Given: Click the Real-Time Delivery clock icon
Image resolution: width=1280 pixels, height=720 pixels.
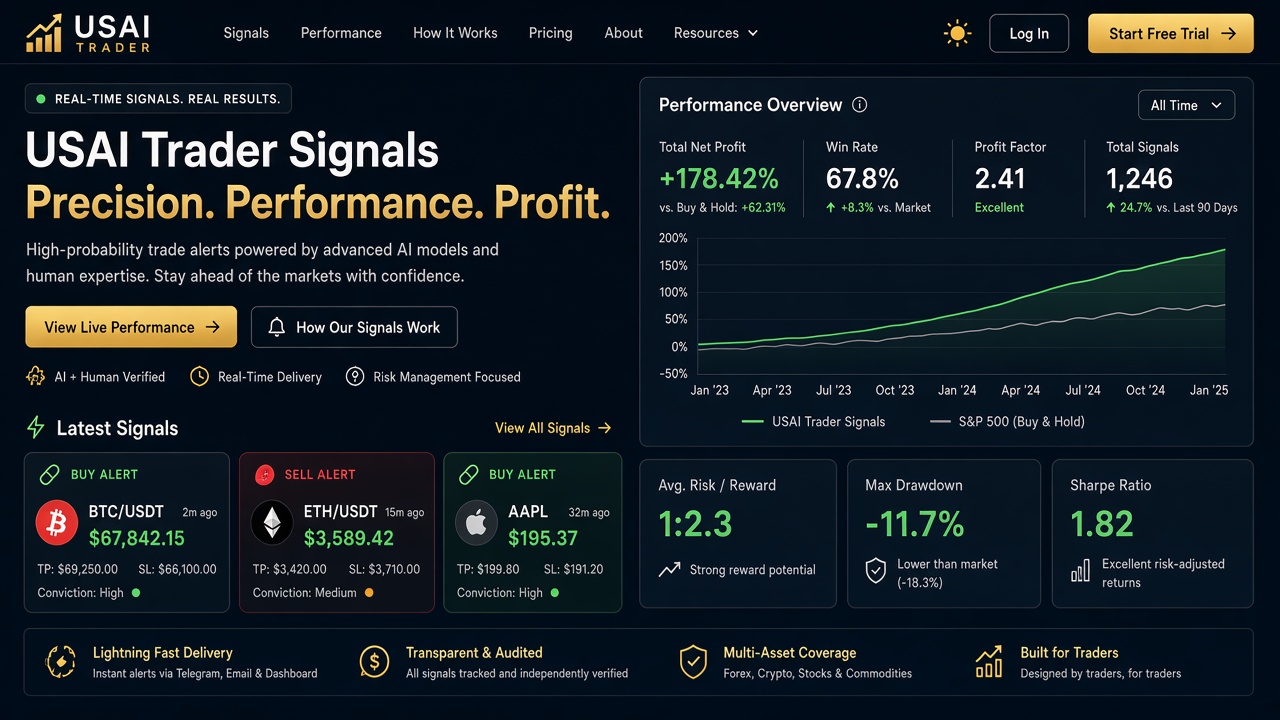Looking at the screenshot, I should [200, 377].
